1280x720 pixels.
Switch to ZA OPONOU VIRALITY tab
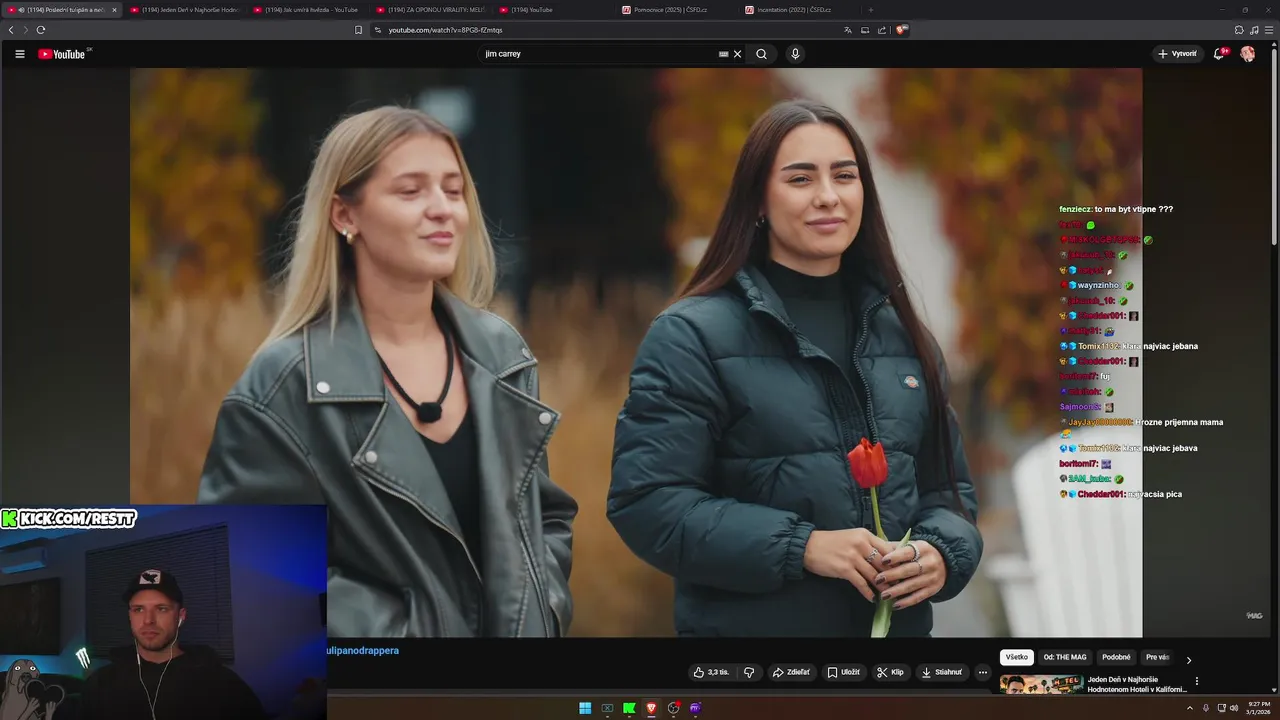pos(430,10)
